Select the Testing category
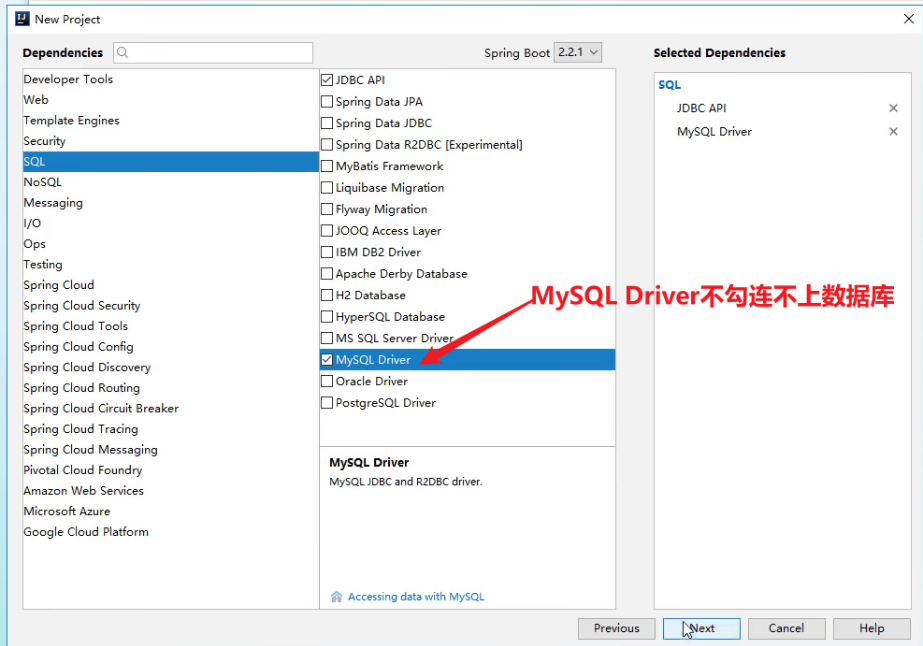Viewport: 923px width, 646px height. click(x=171, y=264)
